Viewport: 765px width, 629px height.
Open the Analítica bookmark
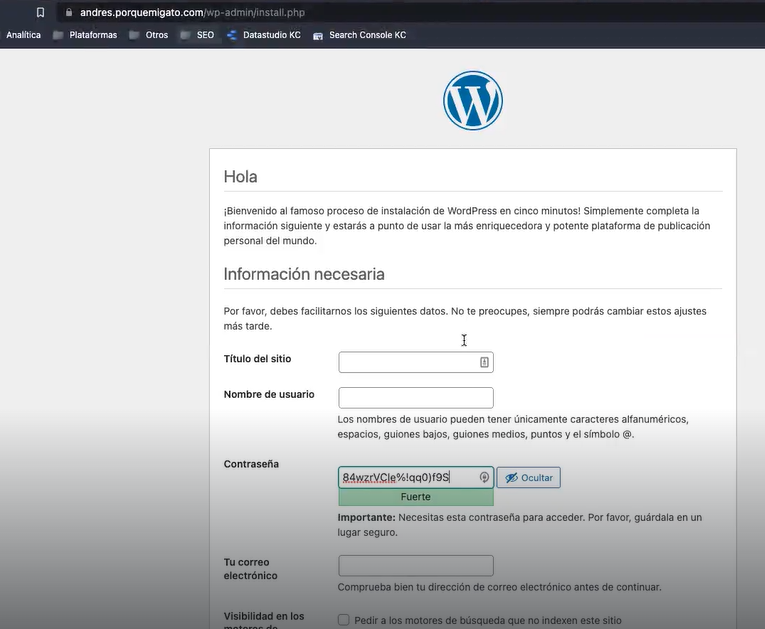(x=23, y=35)
